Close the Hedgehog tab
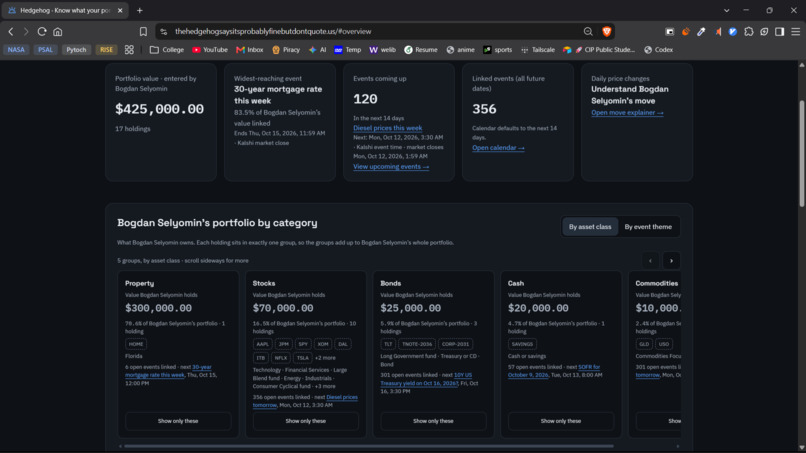The height and width of the screenshot is (453, 806). tap(120, 10)
